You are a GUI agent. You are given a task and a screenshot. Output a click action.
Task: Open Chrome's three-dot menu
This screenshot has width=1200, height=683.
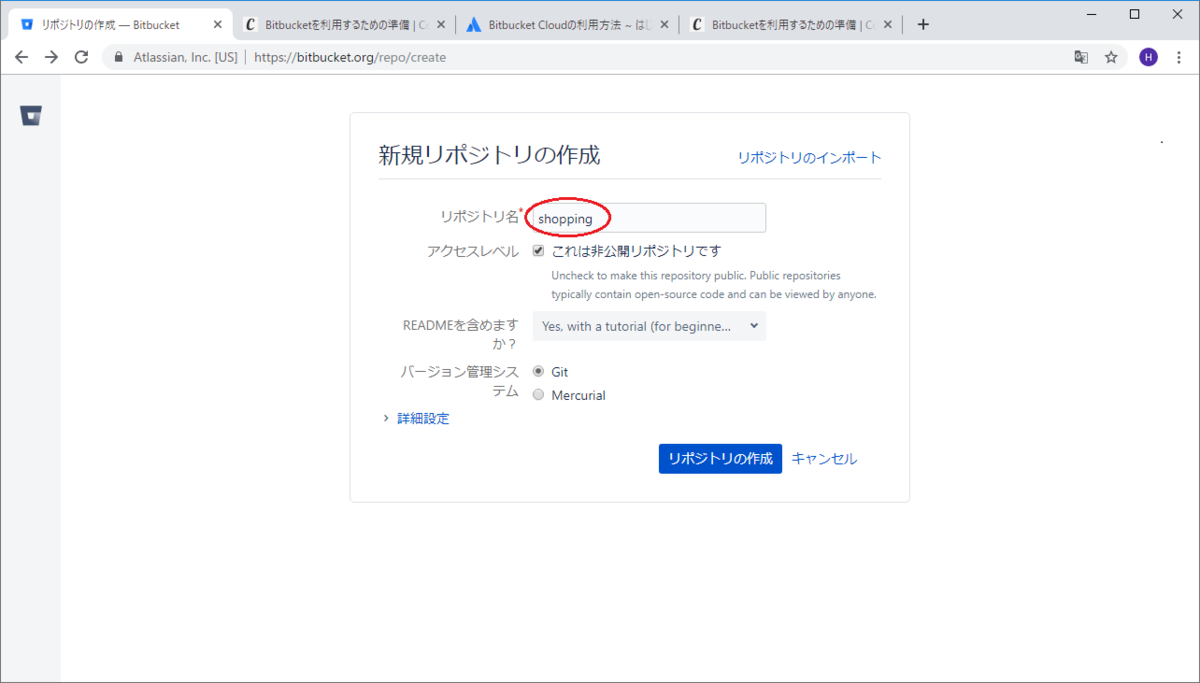pos(1180,57)
